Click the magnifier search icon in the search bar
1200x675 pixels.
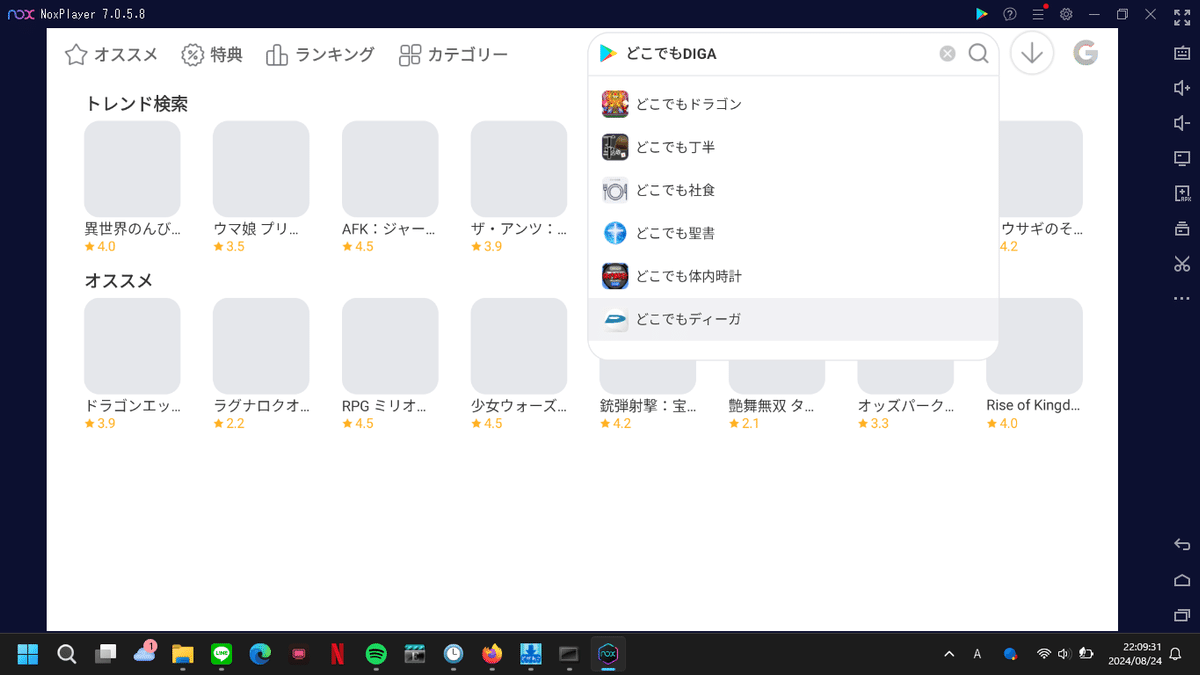click(x=978, y=53)
